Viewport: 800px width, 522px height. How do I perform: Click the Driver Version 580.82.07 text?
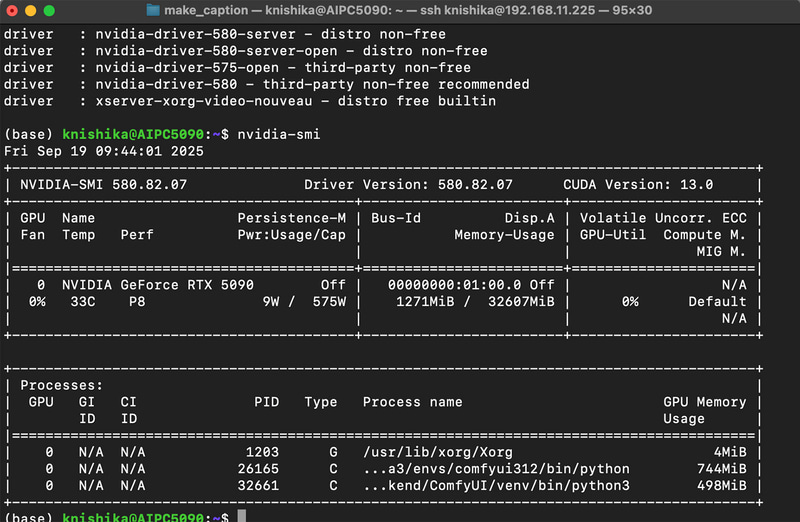[x=408, y=185]
